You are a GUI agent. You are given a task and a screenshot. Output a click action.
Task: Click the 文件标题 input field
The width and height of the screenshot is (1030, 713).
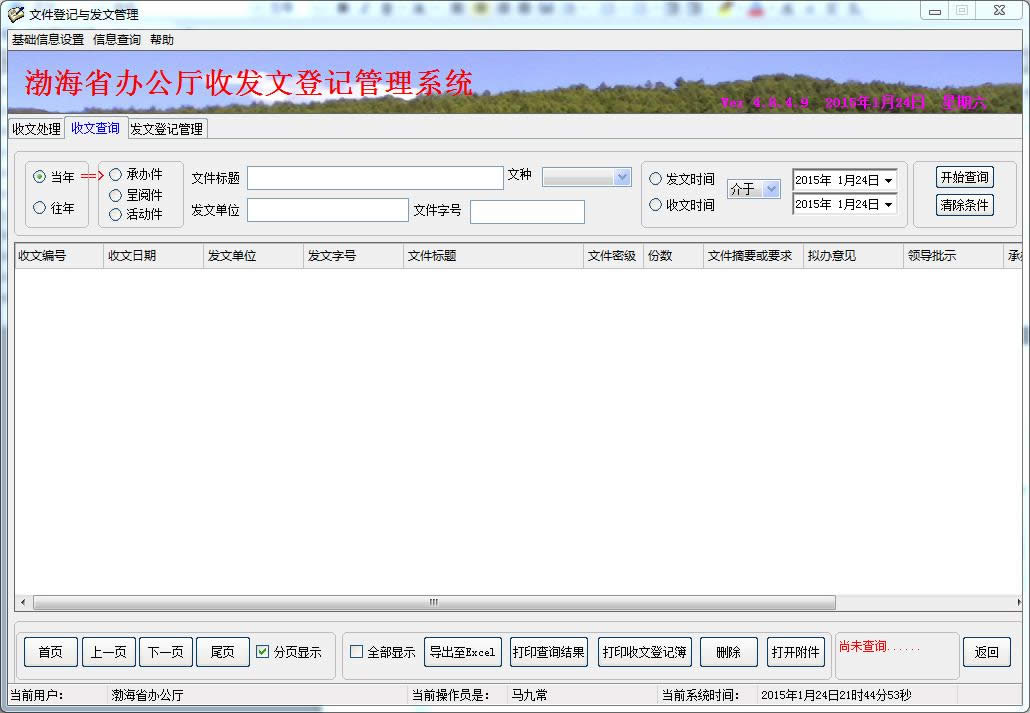[375, 178]
